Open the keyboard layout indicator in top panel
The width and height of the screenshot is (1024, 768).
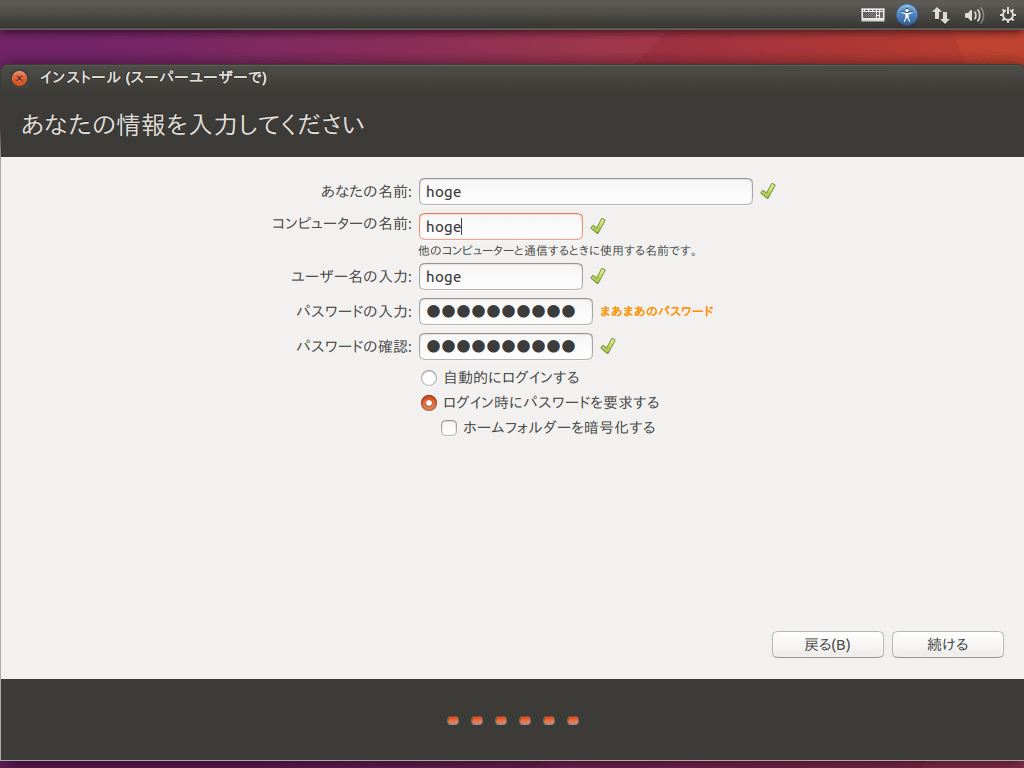point(872,14)
